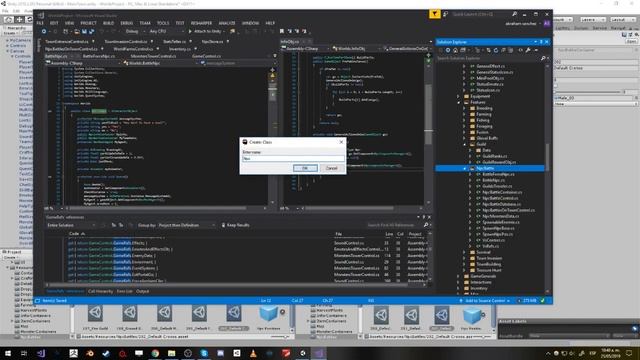Collapse the Guild folder
The height and width of the screenshot is (360, 640).
(x=464, y=144)
